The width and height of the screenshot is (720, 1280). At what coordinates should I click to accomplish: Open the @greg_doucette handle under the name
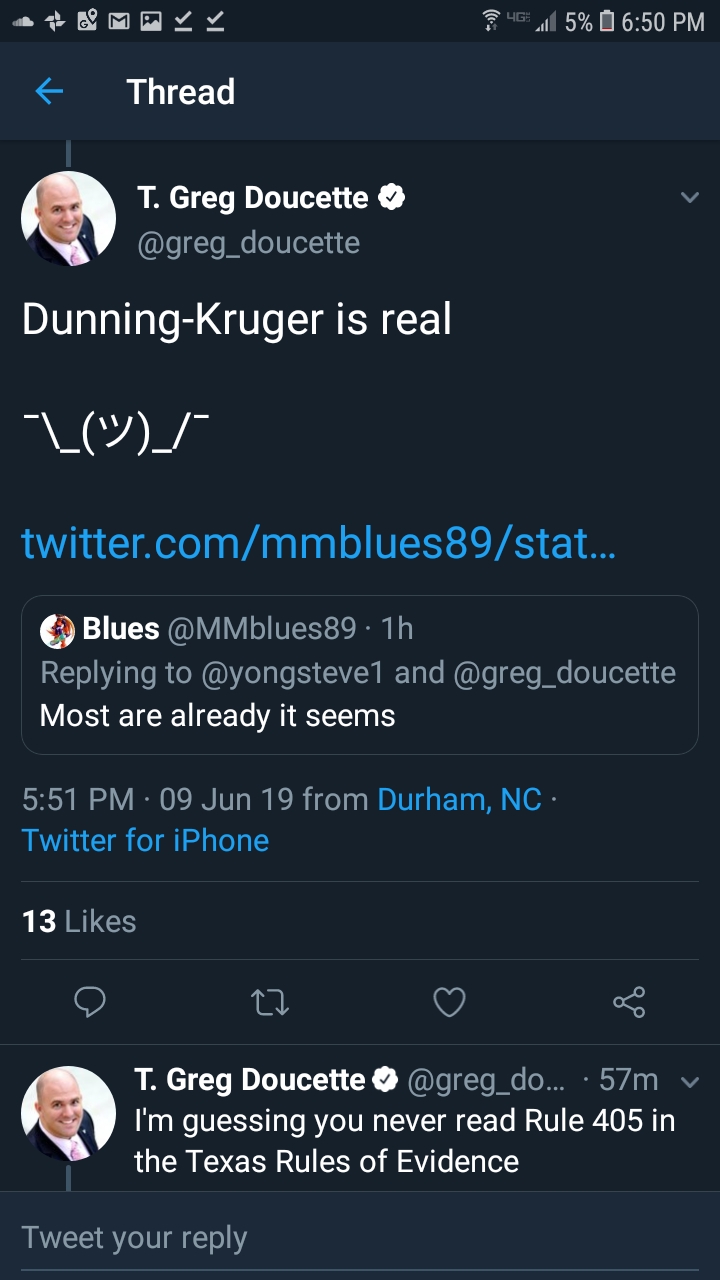coord(248,243)
